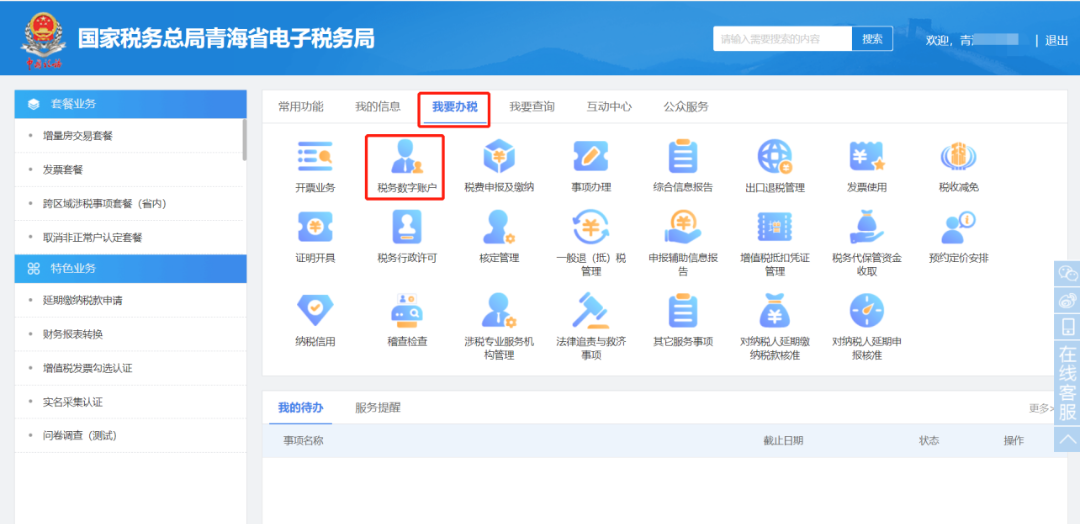Image resolution: width=1080 pixels, height=524 pixels.
Task: Open 在线客服 online support
Action: 1067,383
